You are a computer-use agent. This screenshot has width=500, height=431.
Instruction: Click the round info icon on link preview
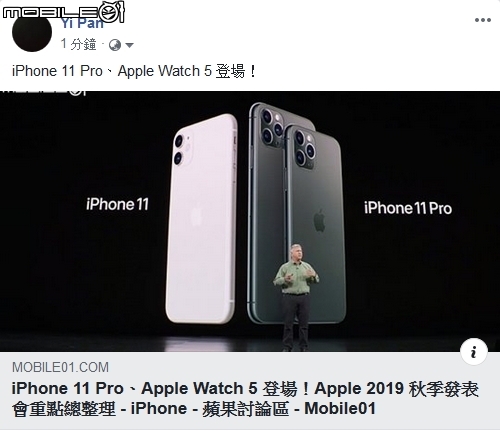click(x=474, y=352)
